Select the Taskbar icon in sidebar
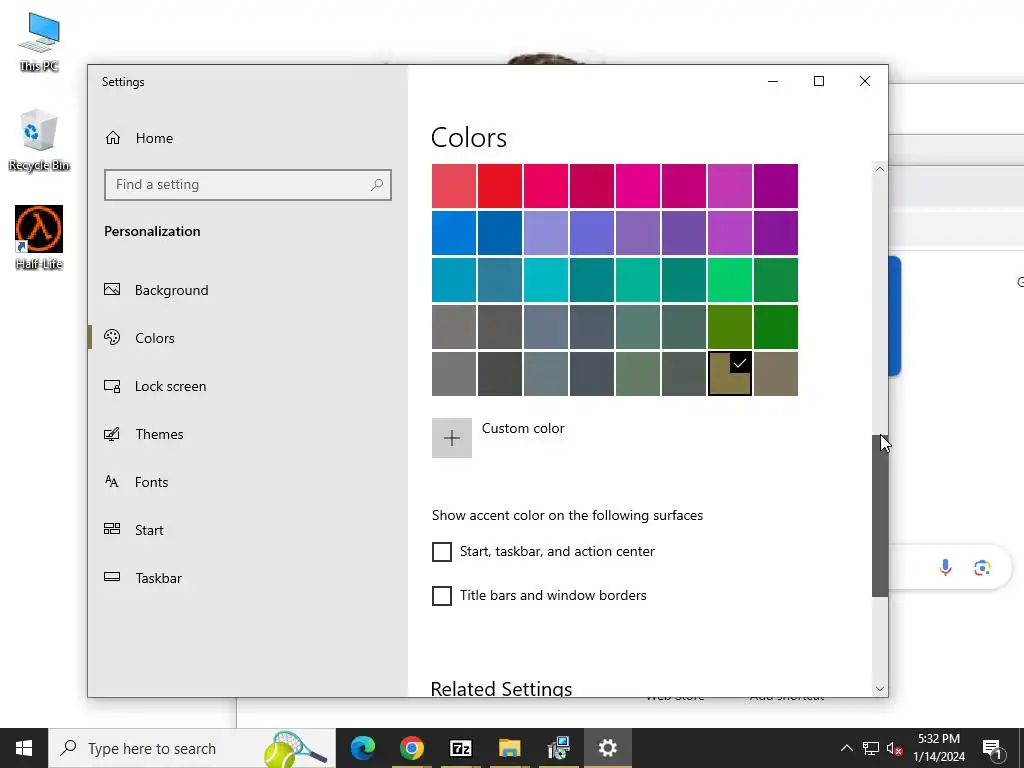1024x768 pixels. (x=112, y=577)
